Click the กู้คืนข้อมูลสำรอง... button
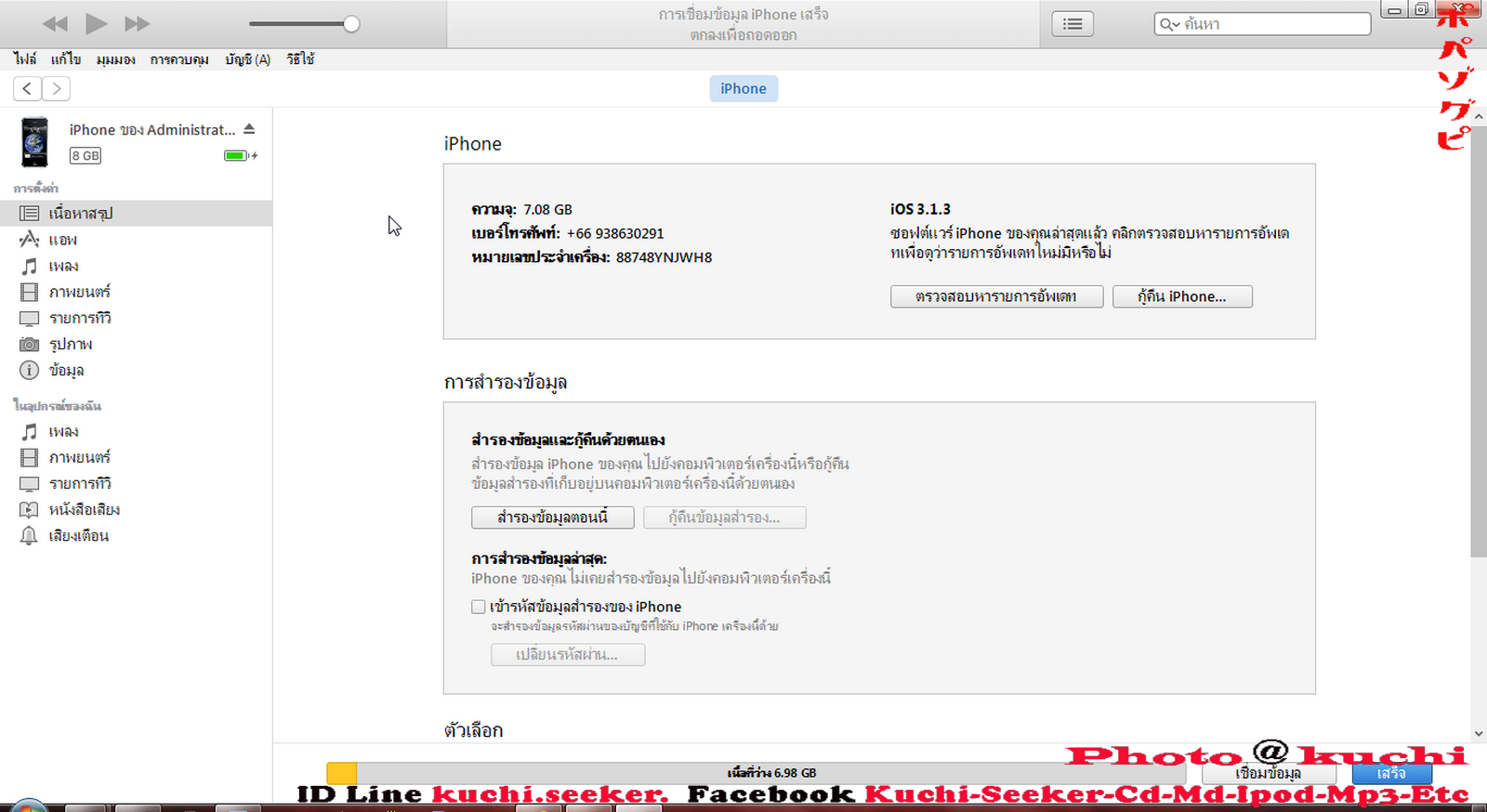1487x812 pixels. point(725,517)
